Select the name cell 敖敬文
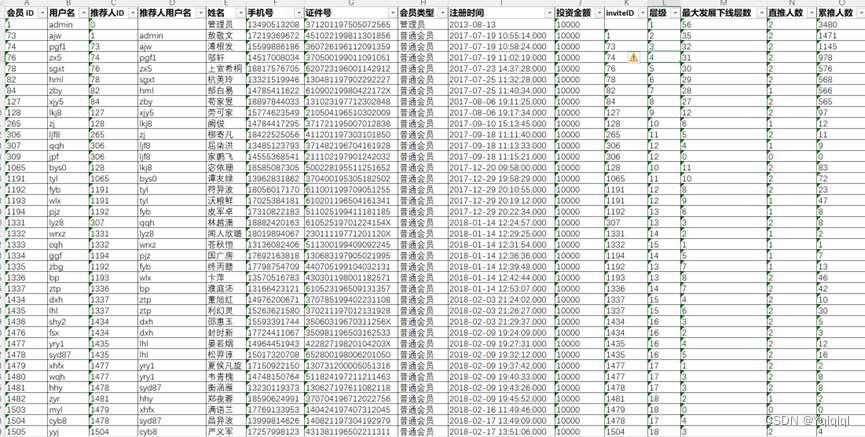 pyautogui.click(x=226, y=35)
